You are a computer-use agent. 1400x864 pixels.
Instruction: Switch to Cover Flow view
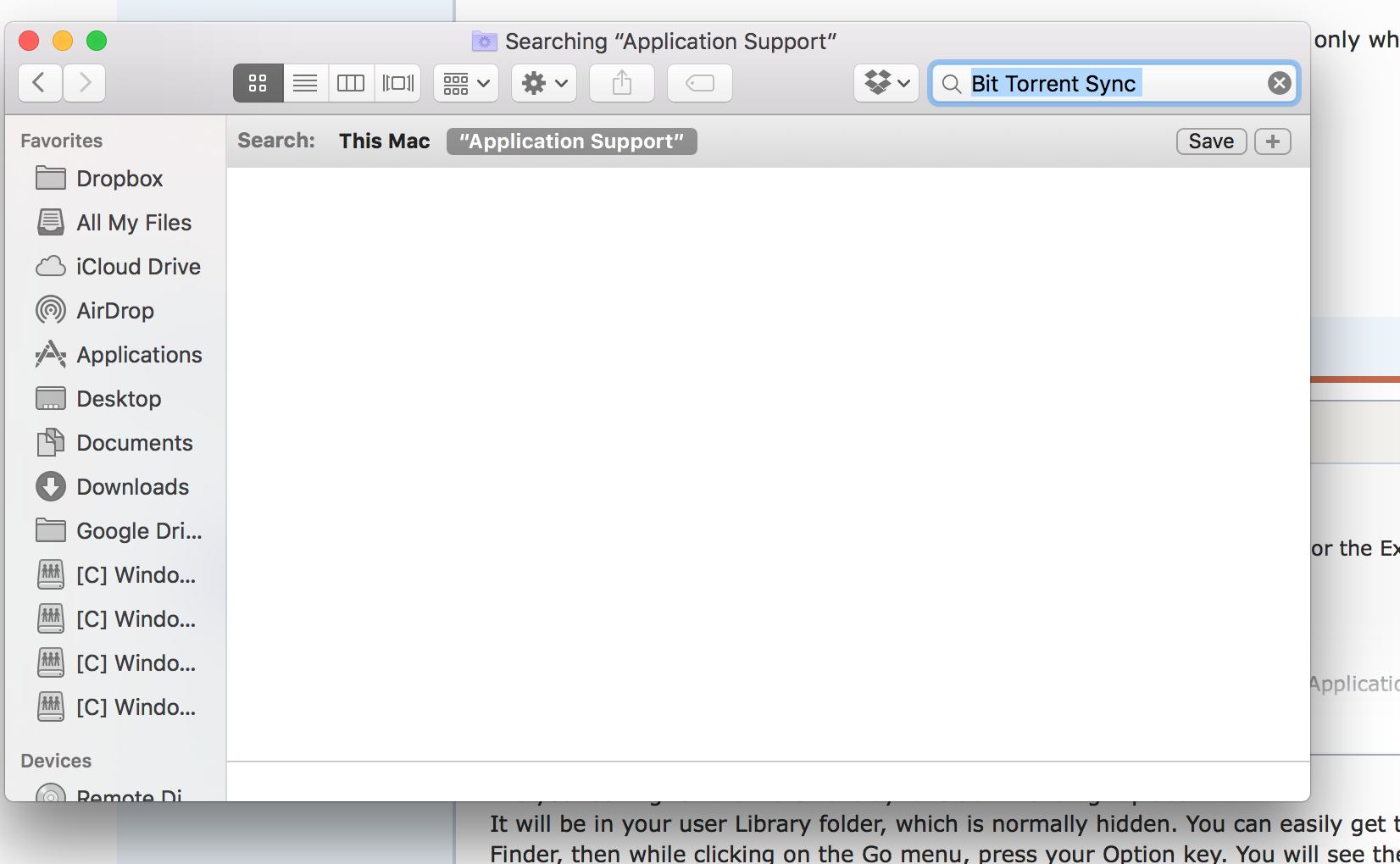[x=397, y=83]
